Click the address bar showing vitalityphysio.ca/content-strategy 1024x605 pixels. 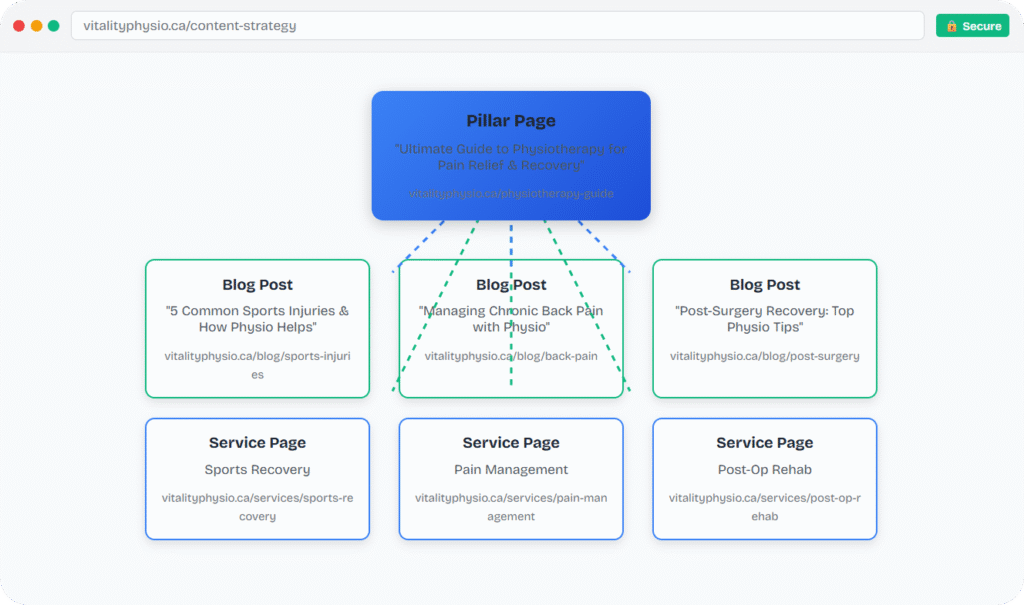(497, 25)
